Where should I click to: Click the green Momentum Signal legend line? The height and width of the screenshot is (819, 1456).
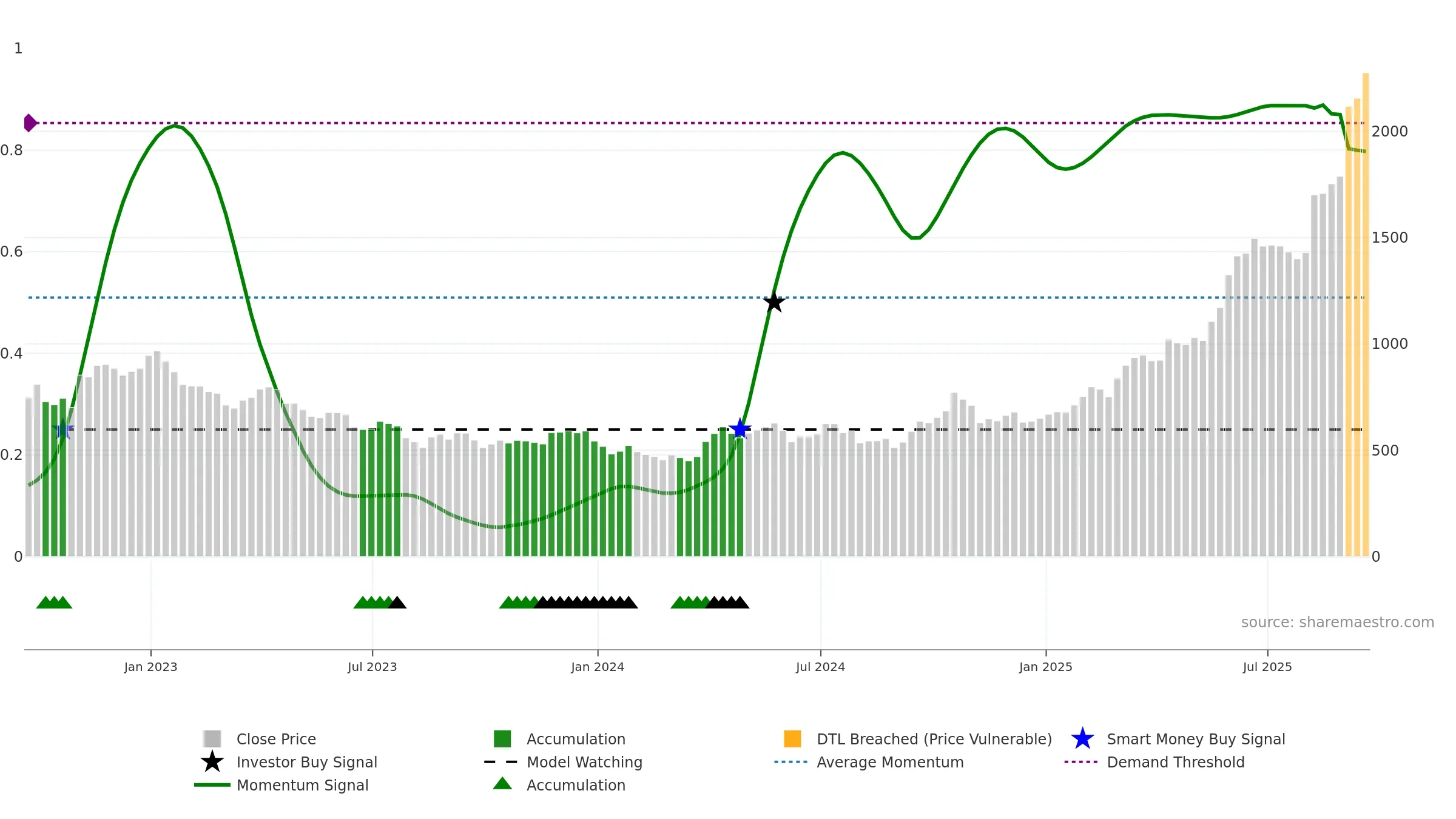(212, 785)
